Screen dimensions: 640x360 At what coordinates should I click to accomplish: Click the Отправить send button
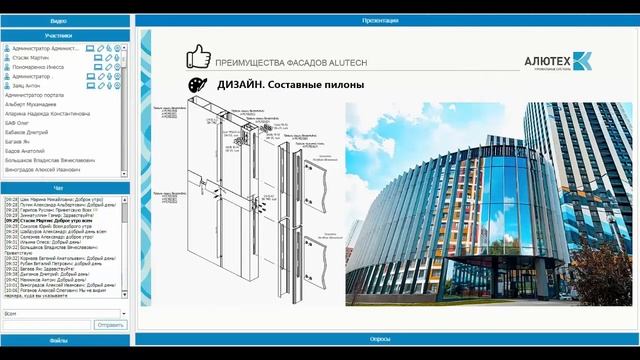click(x=111, y=325)
